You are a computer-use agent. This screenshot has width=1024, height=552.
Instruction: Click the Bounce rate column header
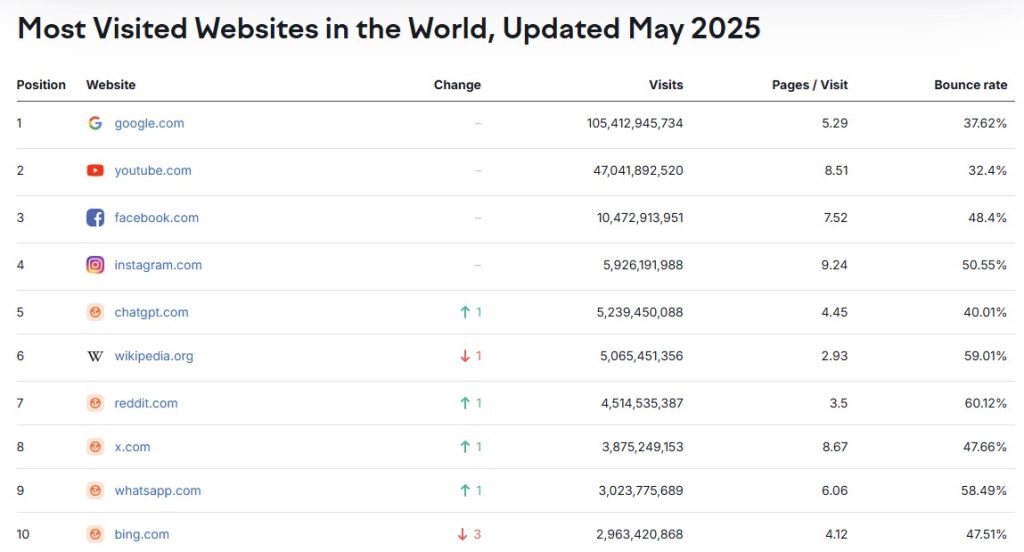970,85
